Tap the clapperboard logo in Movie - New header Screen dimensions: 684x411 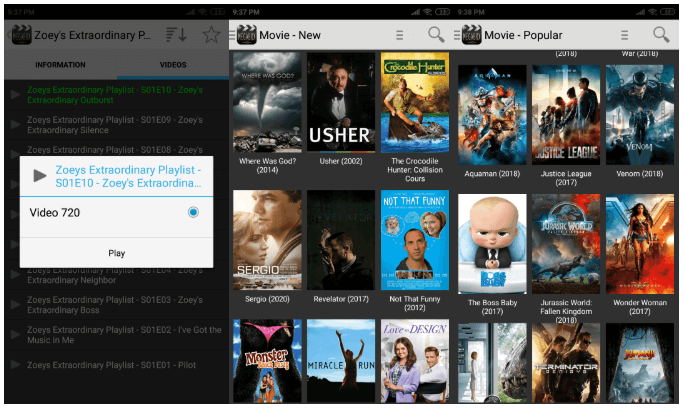click(246, 35)
